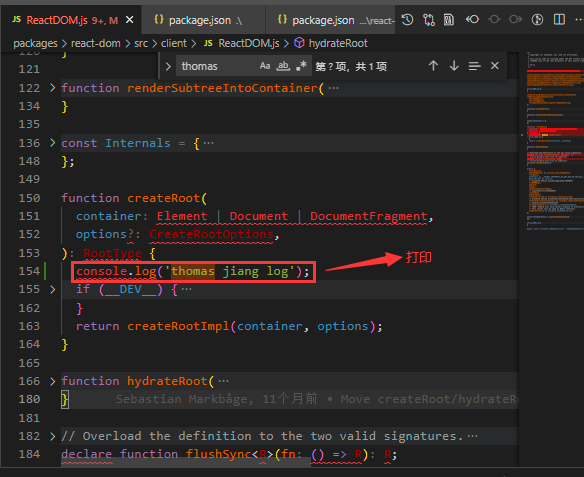Image resolution: width=584 pixels, height=477 pixels.
Task: Toggle Use Regular Expression option
Action: pos(301,66)
